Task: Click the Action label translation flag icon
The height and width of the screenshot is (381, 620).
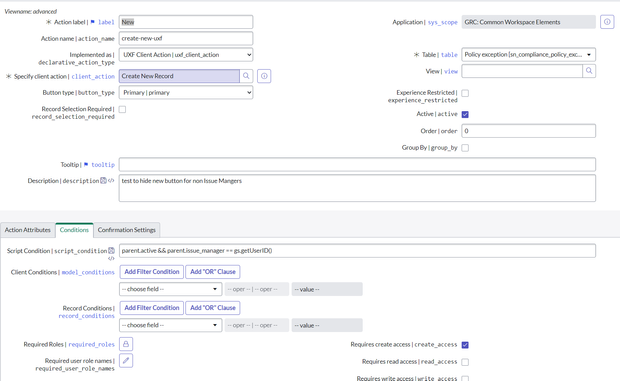Action: (93, 22)
